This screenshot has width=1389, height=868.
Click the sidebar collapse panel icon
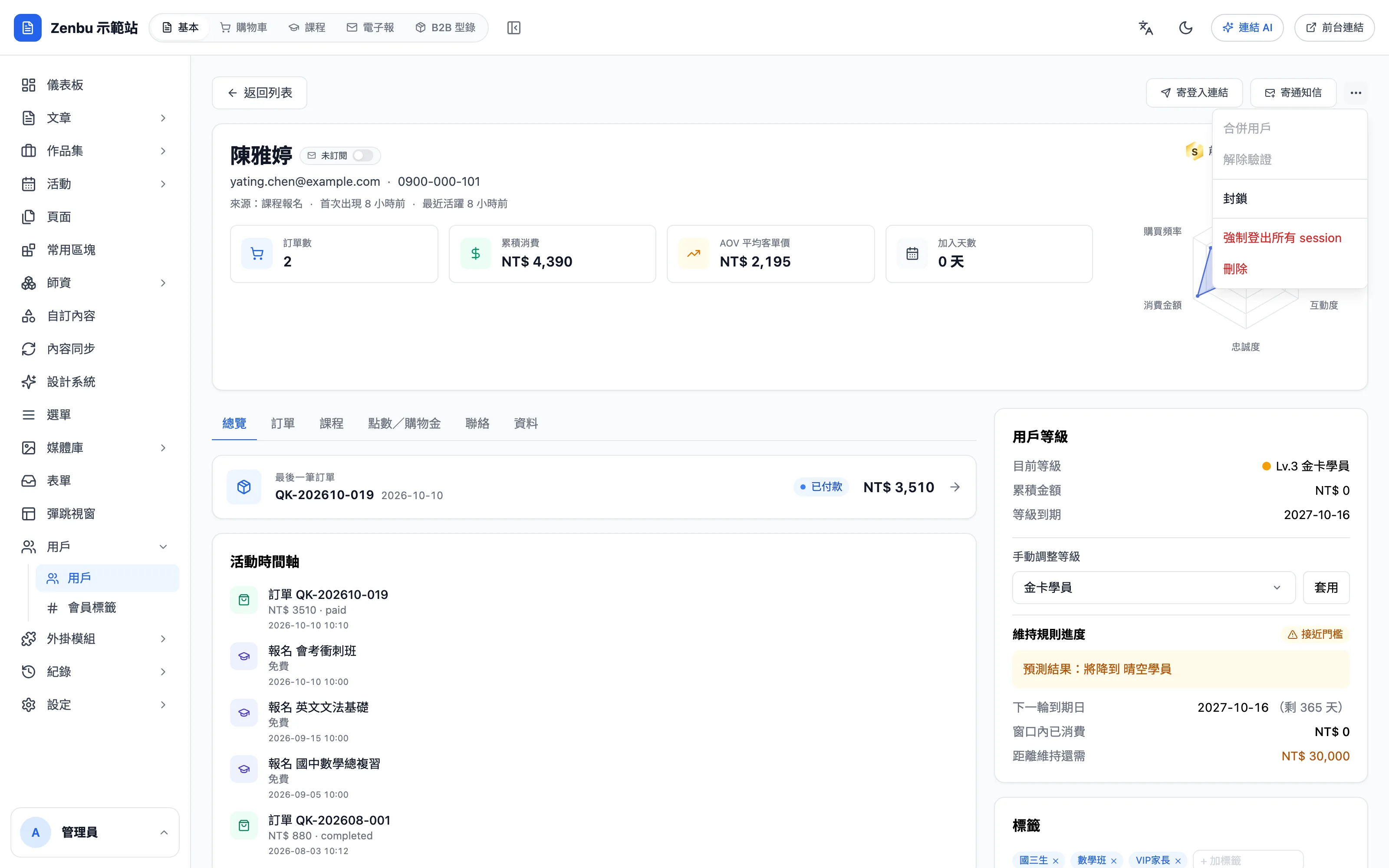[513, 27]
